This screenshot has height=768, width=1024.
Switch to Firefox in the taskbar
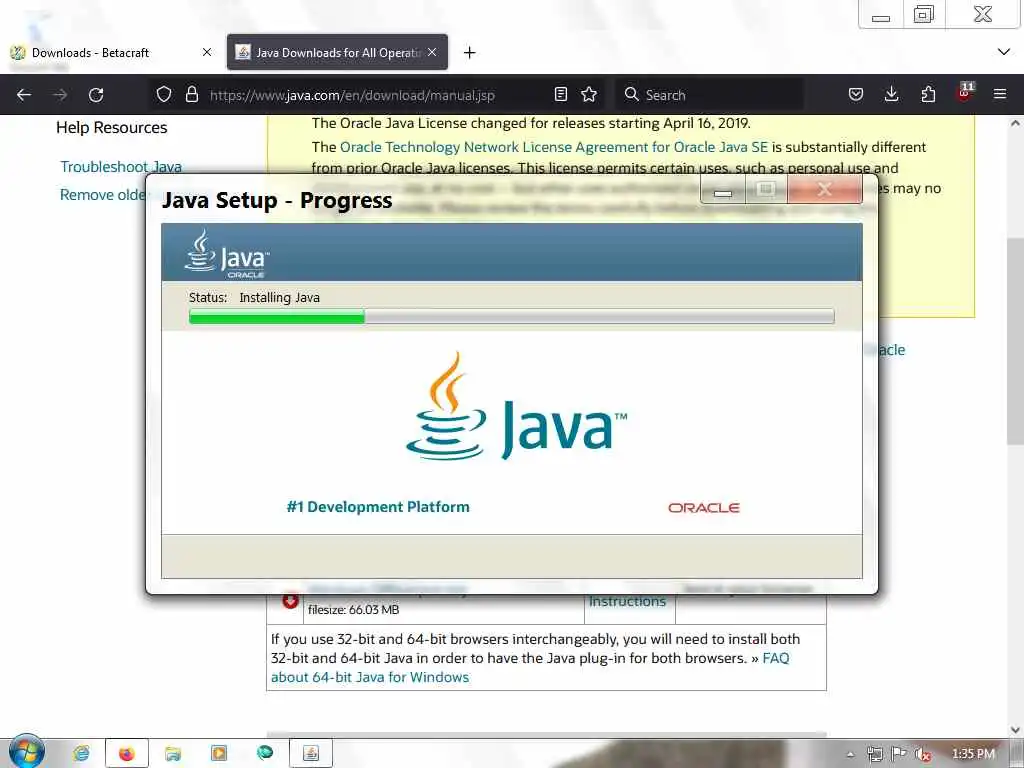click(x=127, y=754)
